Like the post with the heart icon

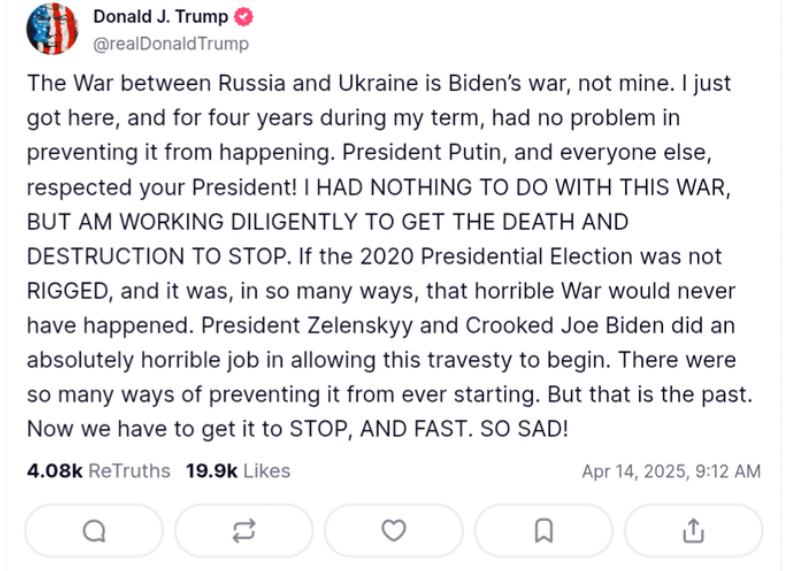(x=394, y=531)
